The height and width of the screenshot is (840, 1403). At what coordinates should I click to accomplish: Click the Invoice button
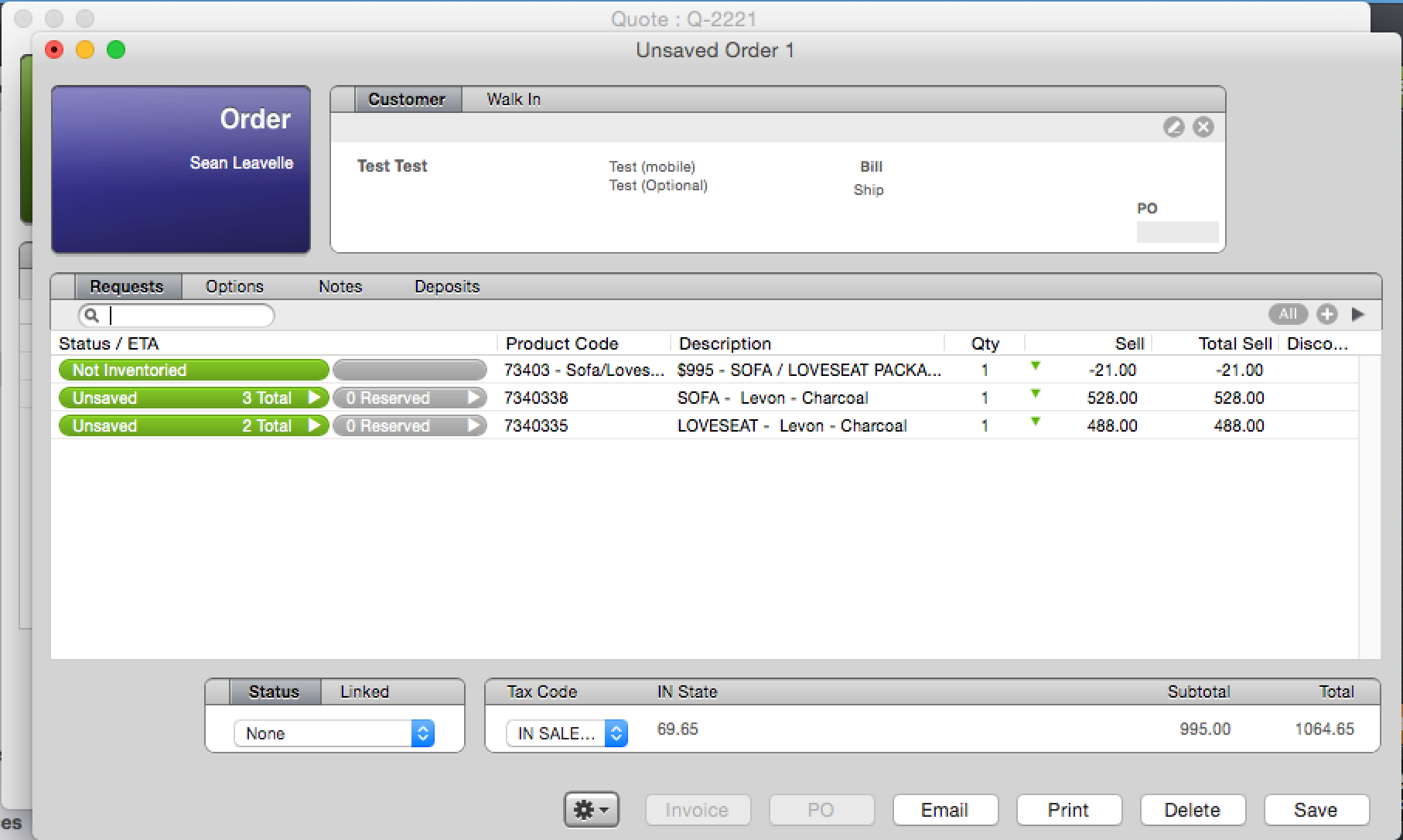(x=698, y=810)
